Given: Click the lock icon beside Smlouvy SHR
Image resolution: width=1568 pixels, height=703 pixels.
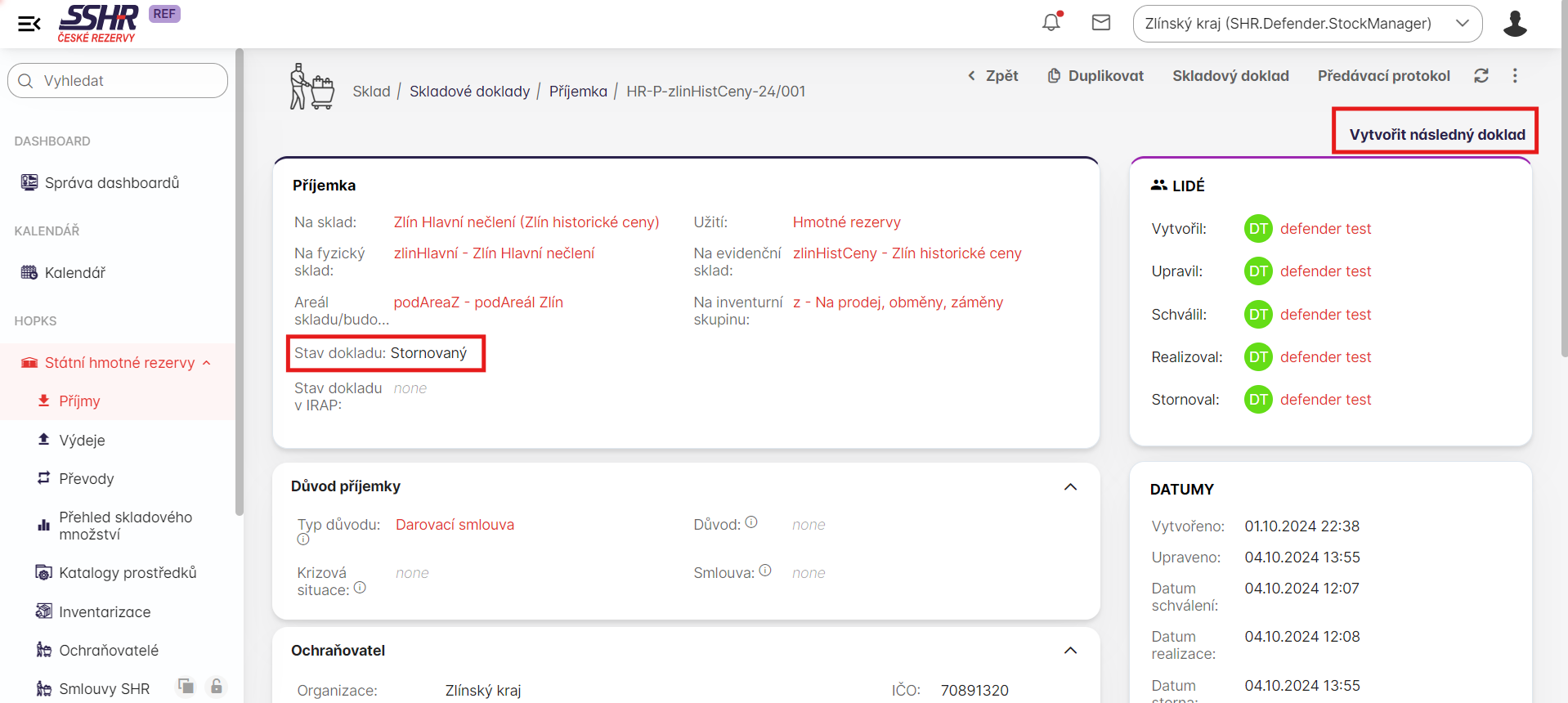Looking at the screenshot, I should [217, 687].
